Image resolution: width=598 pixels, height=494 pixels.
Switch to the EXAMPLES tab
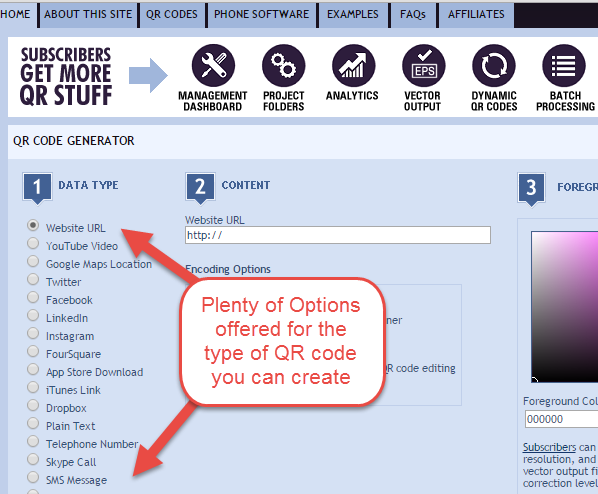(353, 14)
